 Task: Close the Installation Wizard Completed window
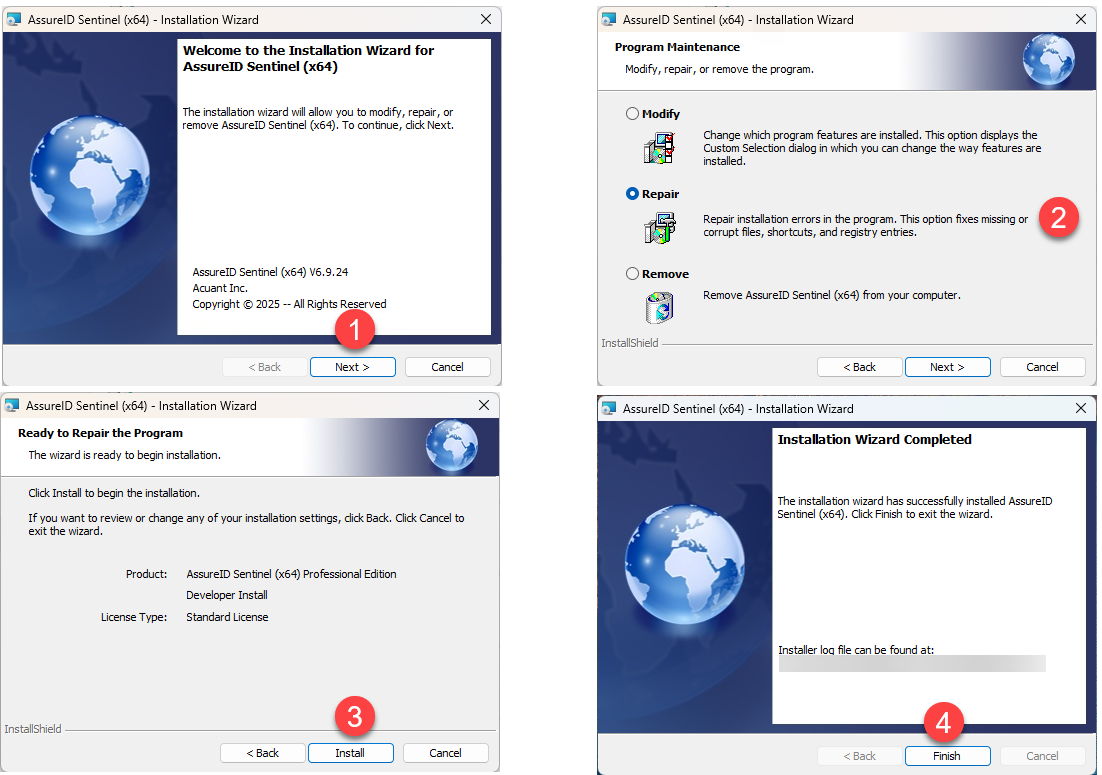tap(1080, 408)
